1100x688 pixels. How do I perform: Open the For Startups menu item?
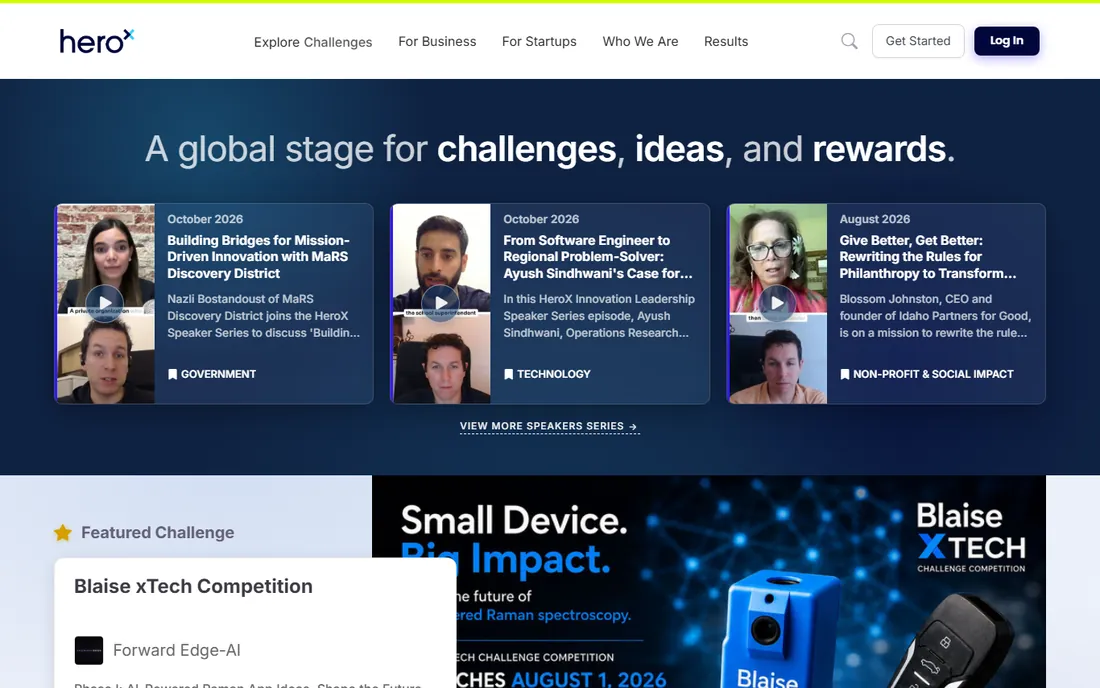[x=539, y=41]
